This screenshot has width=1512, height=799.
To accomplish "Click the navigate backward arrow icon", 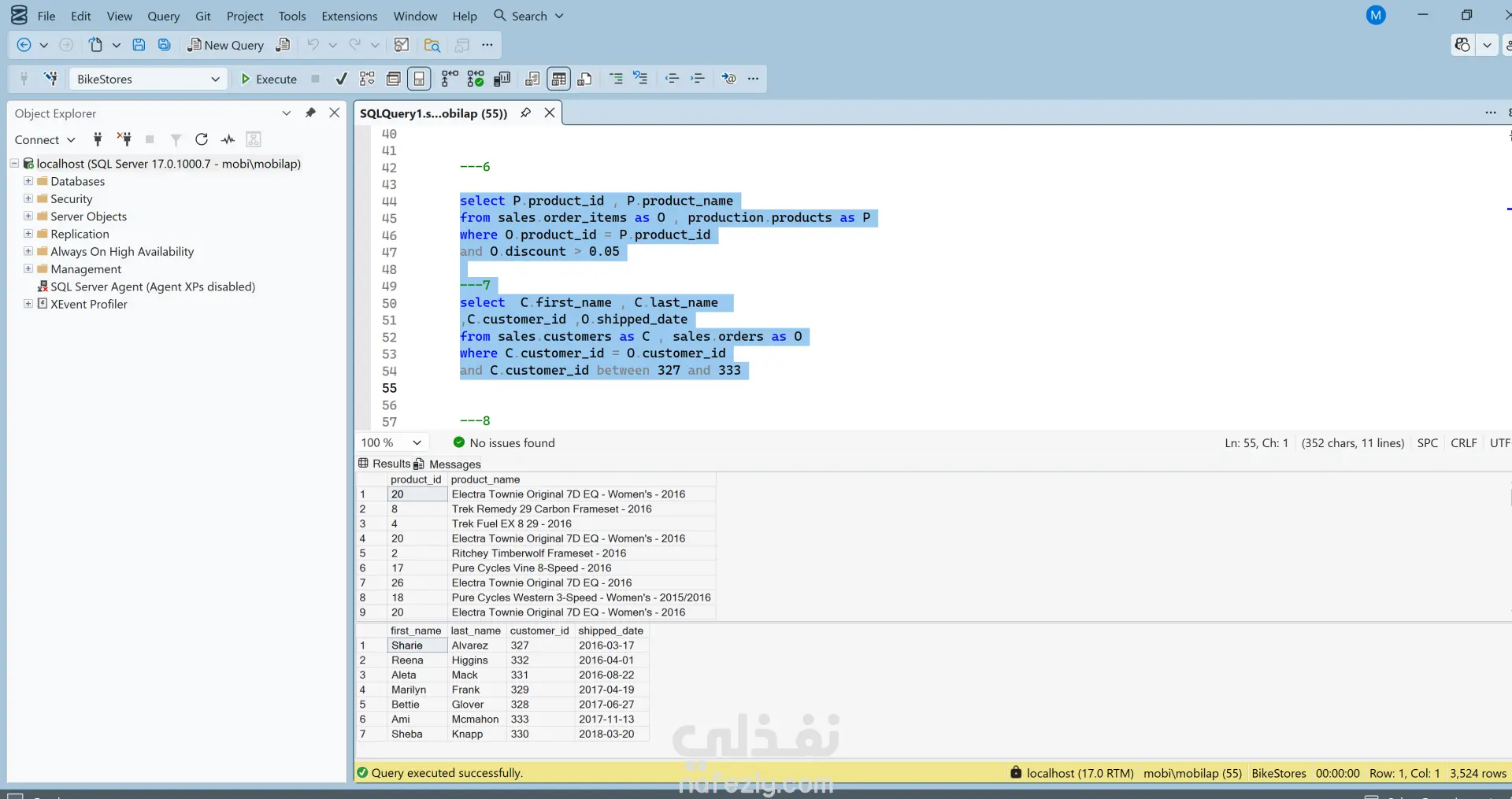I will [24, 45].
